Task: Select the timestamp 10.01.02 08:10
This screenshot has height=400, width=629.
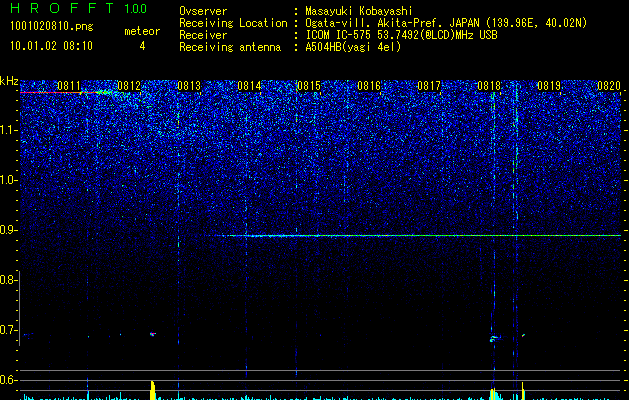Action: point(51,46)
